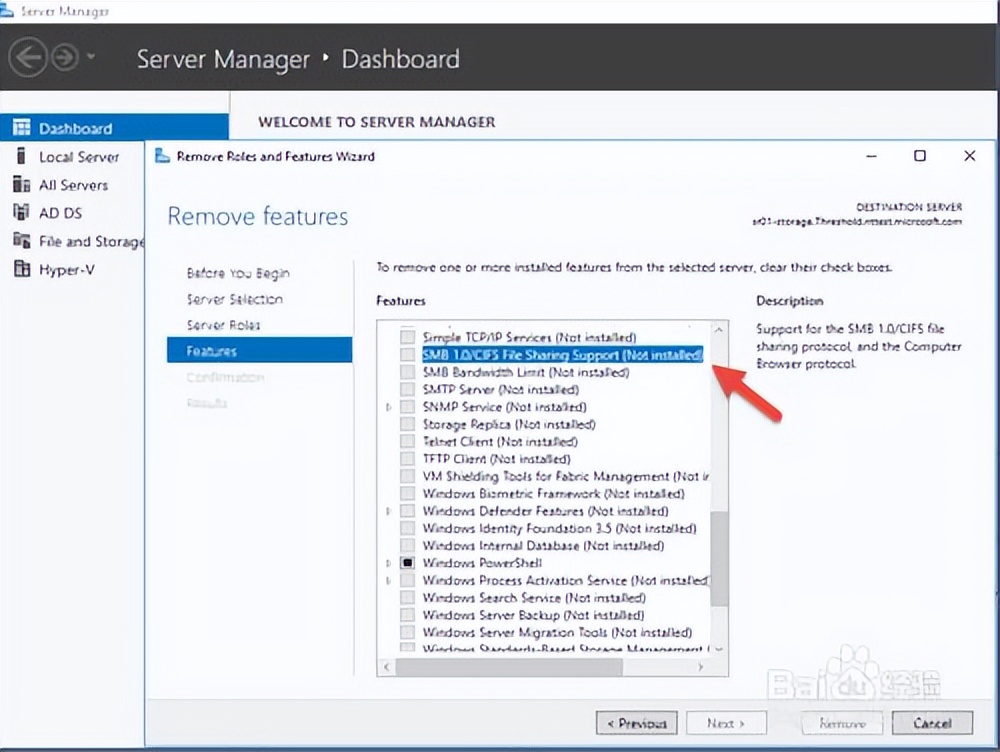Click the AD DS icon in sidebar
Image resolution: width=1000 pixels, height=752 pixels.
click(x=22, y=212)
